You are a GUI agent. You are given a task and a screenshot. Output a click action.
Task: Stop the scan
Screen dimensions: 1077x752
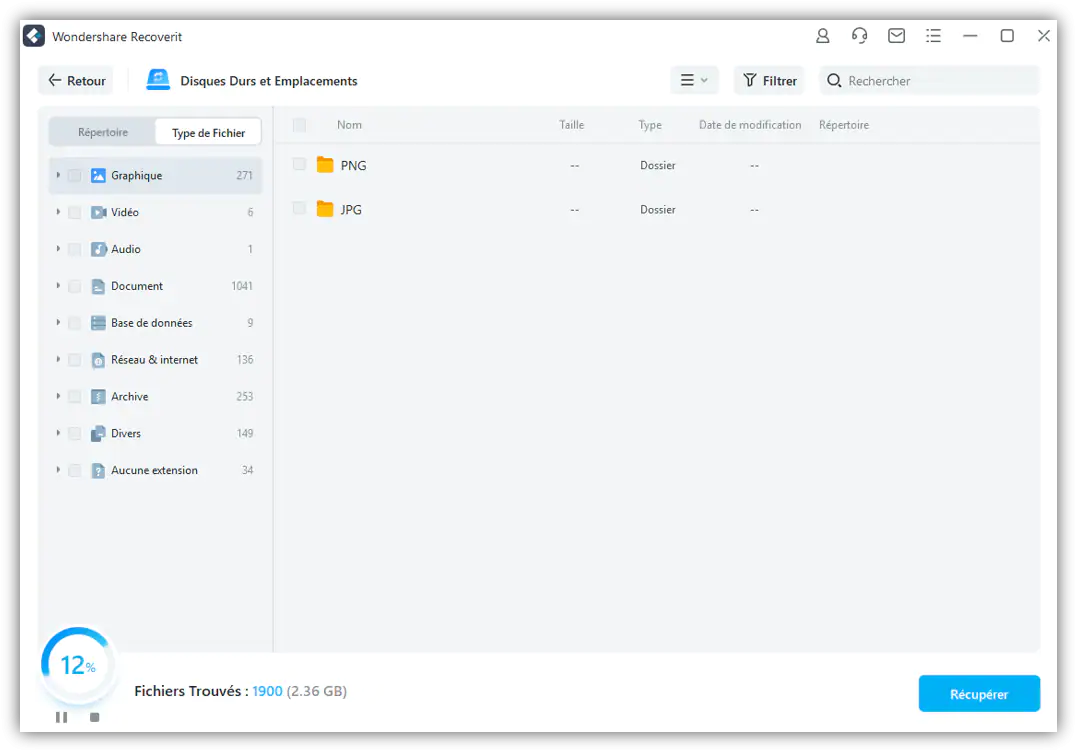coord(95,717)
